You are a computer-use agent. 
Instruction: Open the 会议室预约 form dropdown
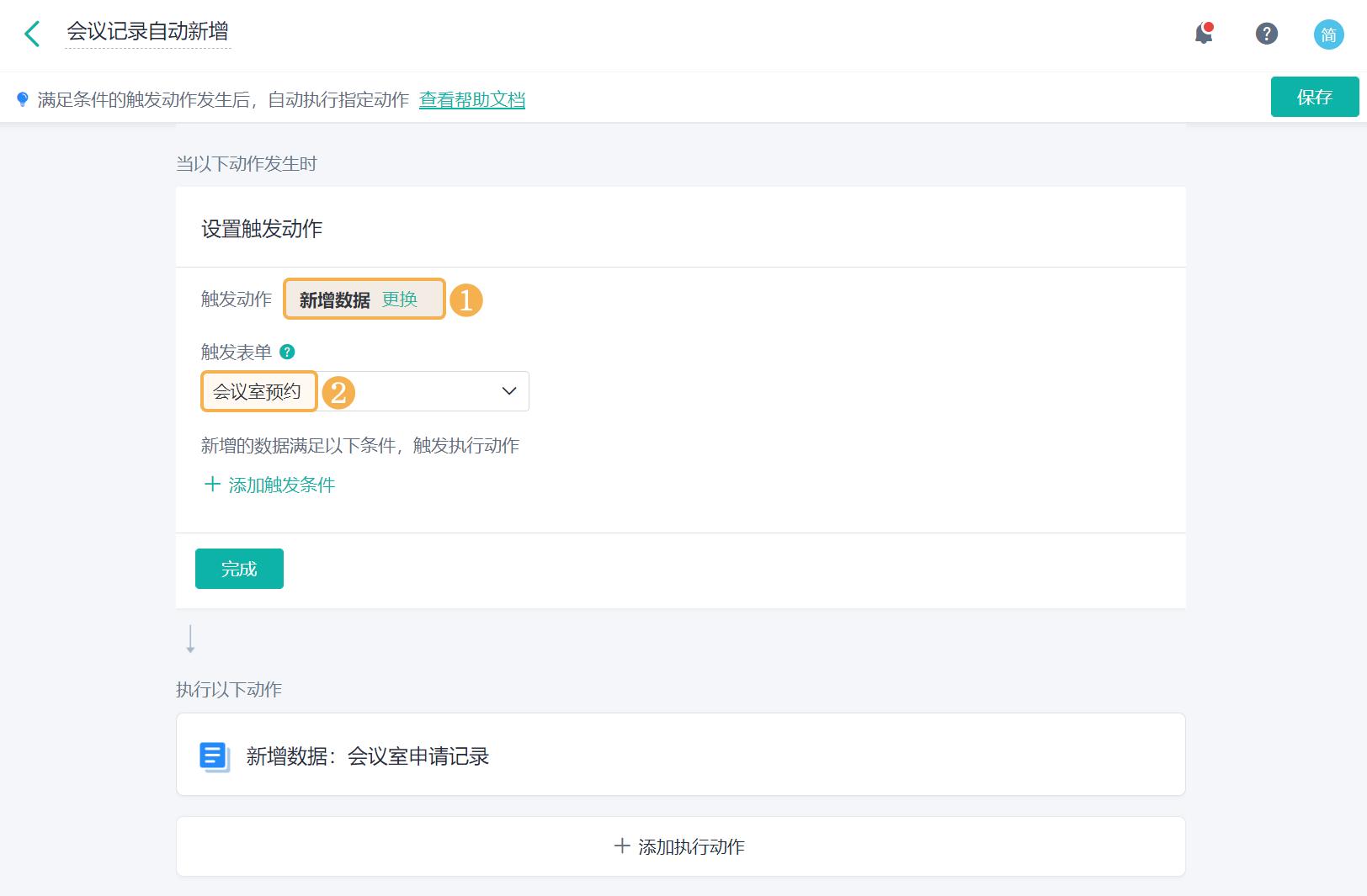click(x=258, y=390)
